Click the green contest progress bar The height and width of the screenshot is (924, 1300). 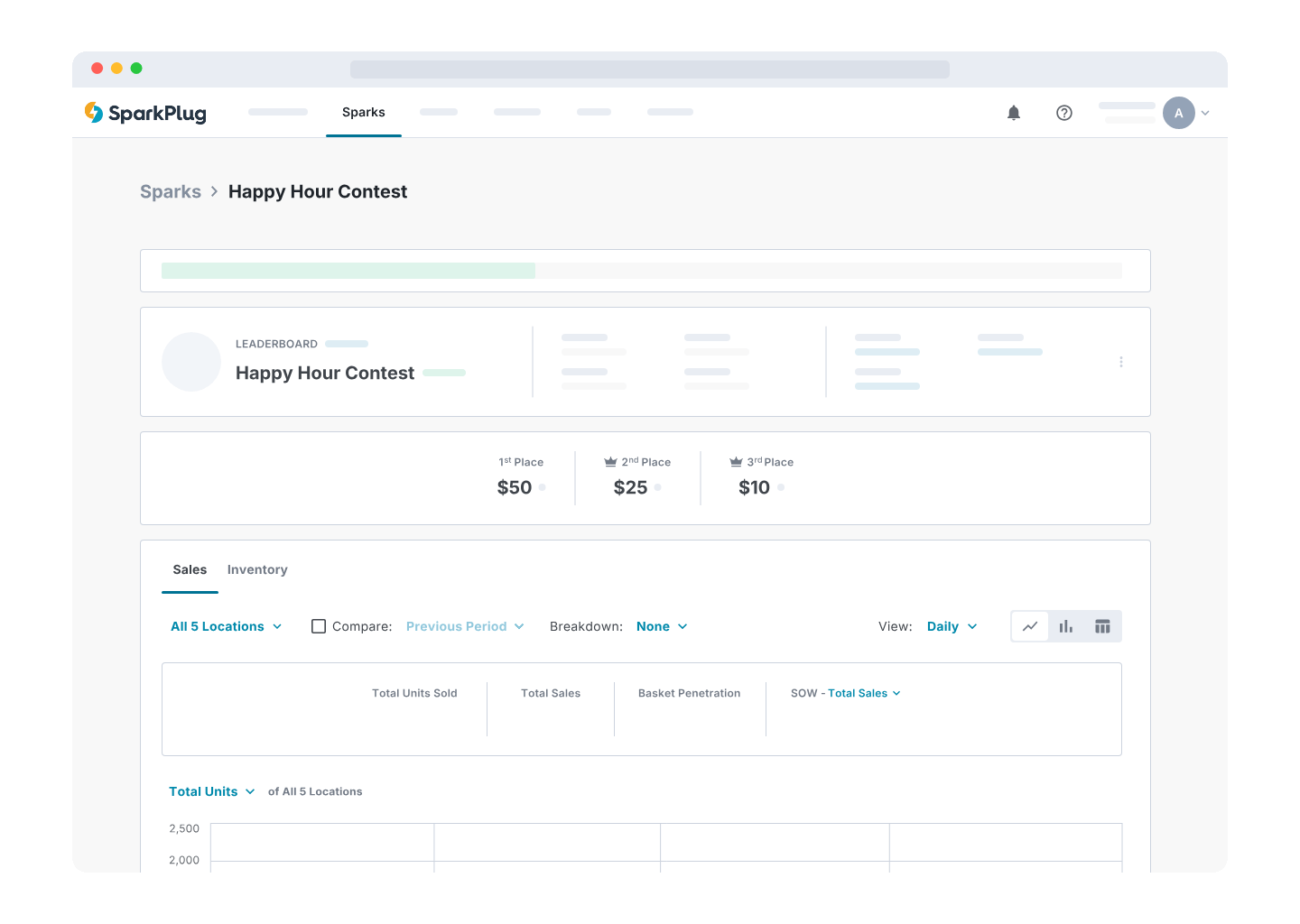[348, 271]
